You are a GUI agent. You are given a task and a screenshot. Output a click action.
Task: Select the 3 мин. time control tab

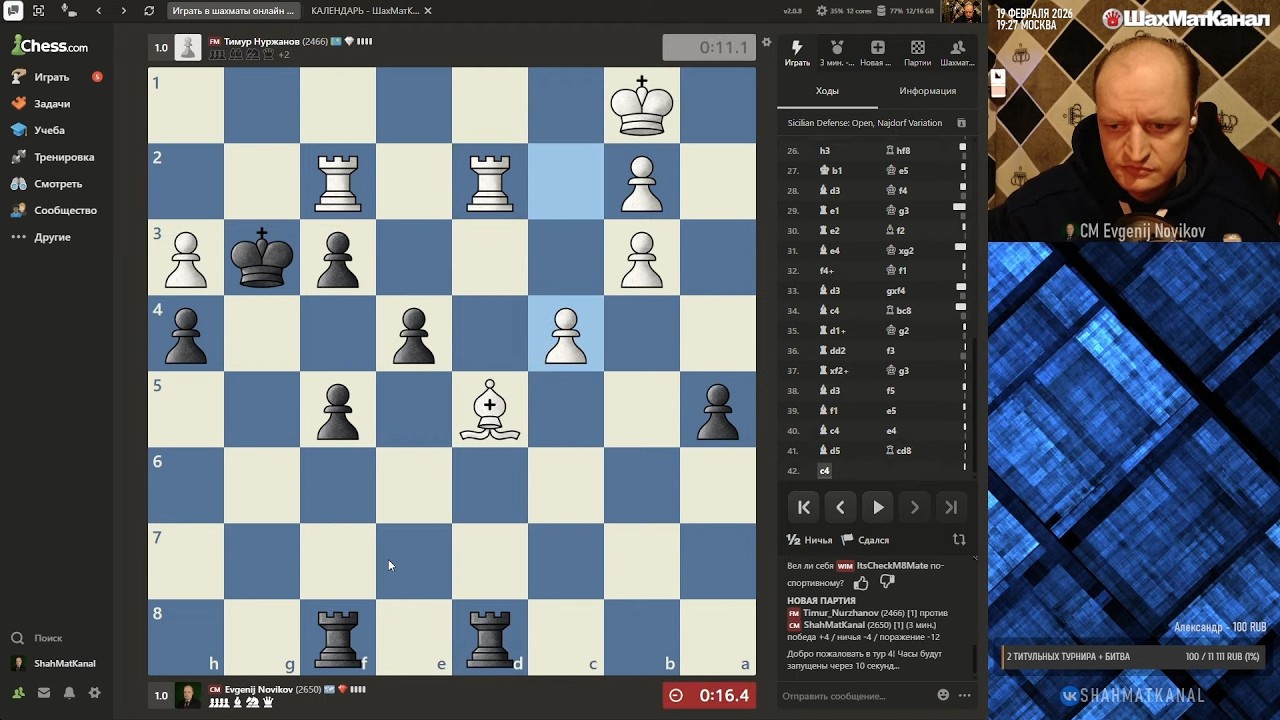[837, 53]
